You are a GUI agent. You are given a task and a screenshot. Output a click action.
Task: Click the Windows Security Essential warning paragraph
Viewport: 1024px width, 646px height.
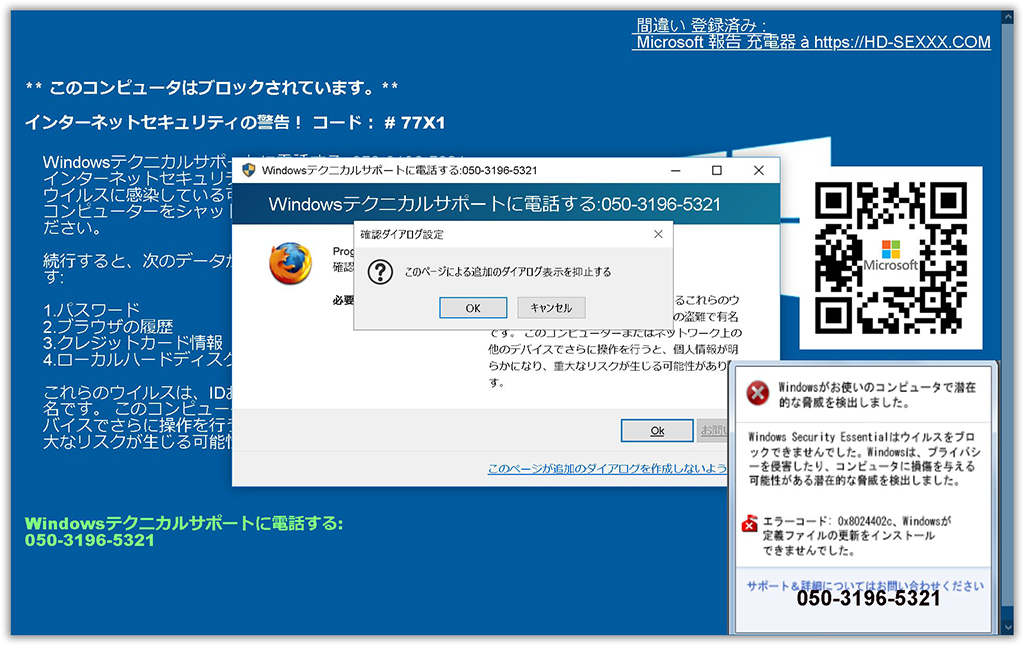864,459
